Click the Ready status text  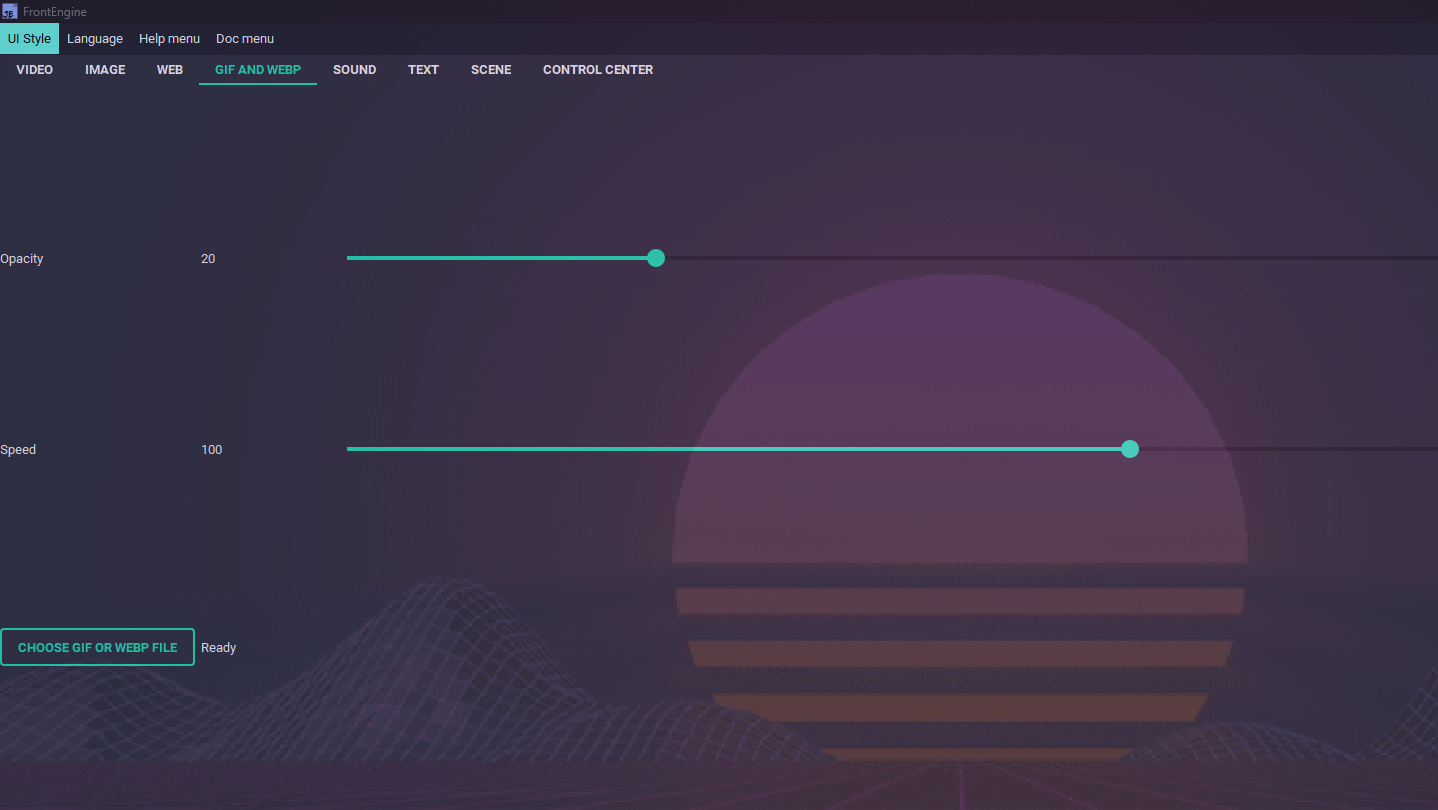pos(219,648)
